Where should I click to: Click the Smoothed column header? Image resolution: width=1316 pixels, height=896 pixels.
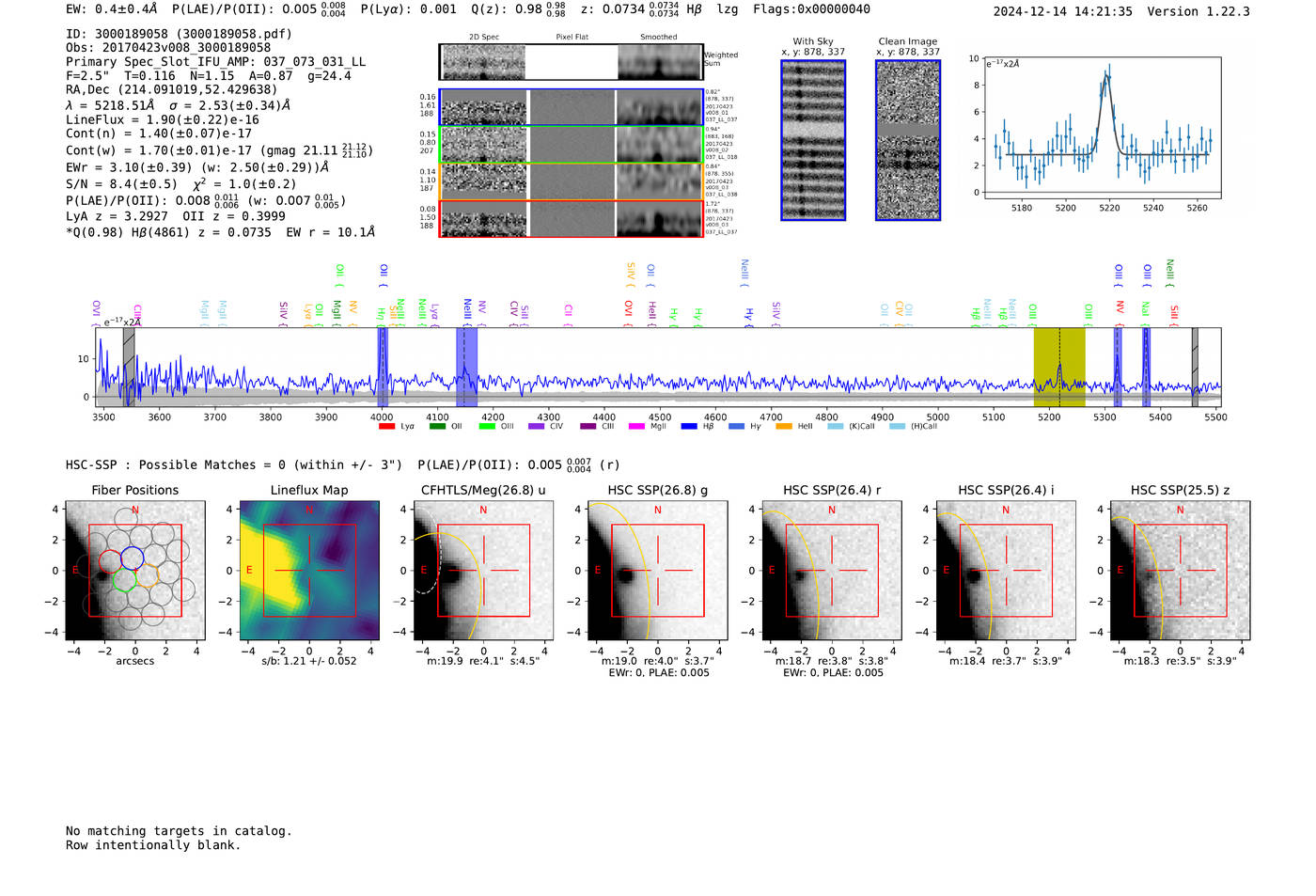point(659,38)
